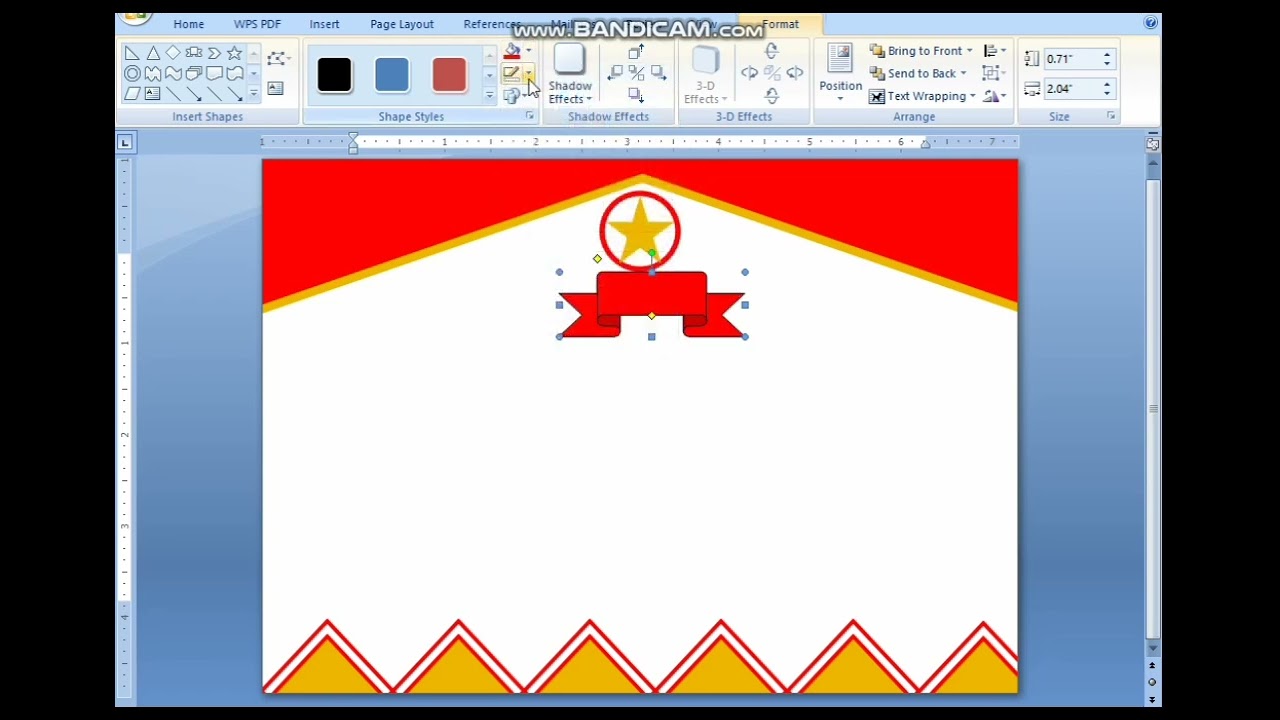The image size is (1280, 720).
Task: Click the Next Page double arrow
Action: point(1152,698)
